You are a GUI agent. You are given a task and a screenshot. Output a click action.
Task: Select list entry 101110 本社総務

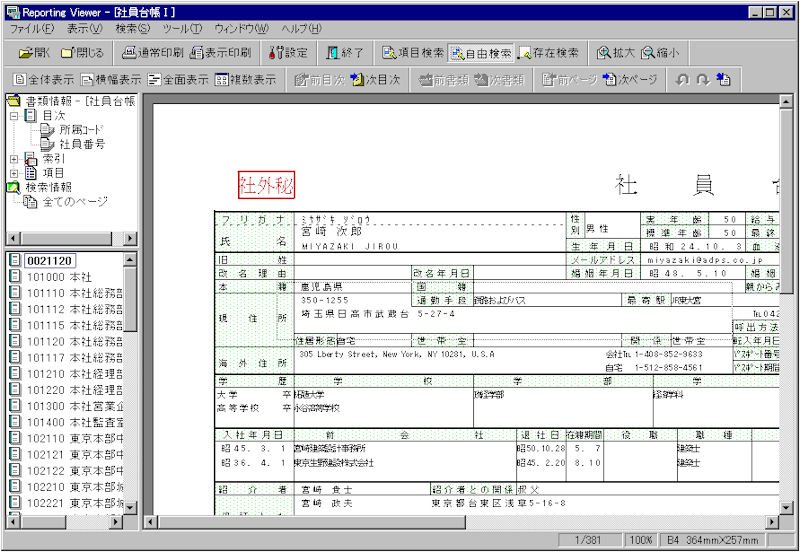[x=74, y=293]
